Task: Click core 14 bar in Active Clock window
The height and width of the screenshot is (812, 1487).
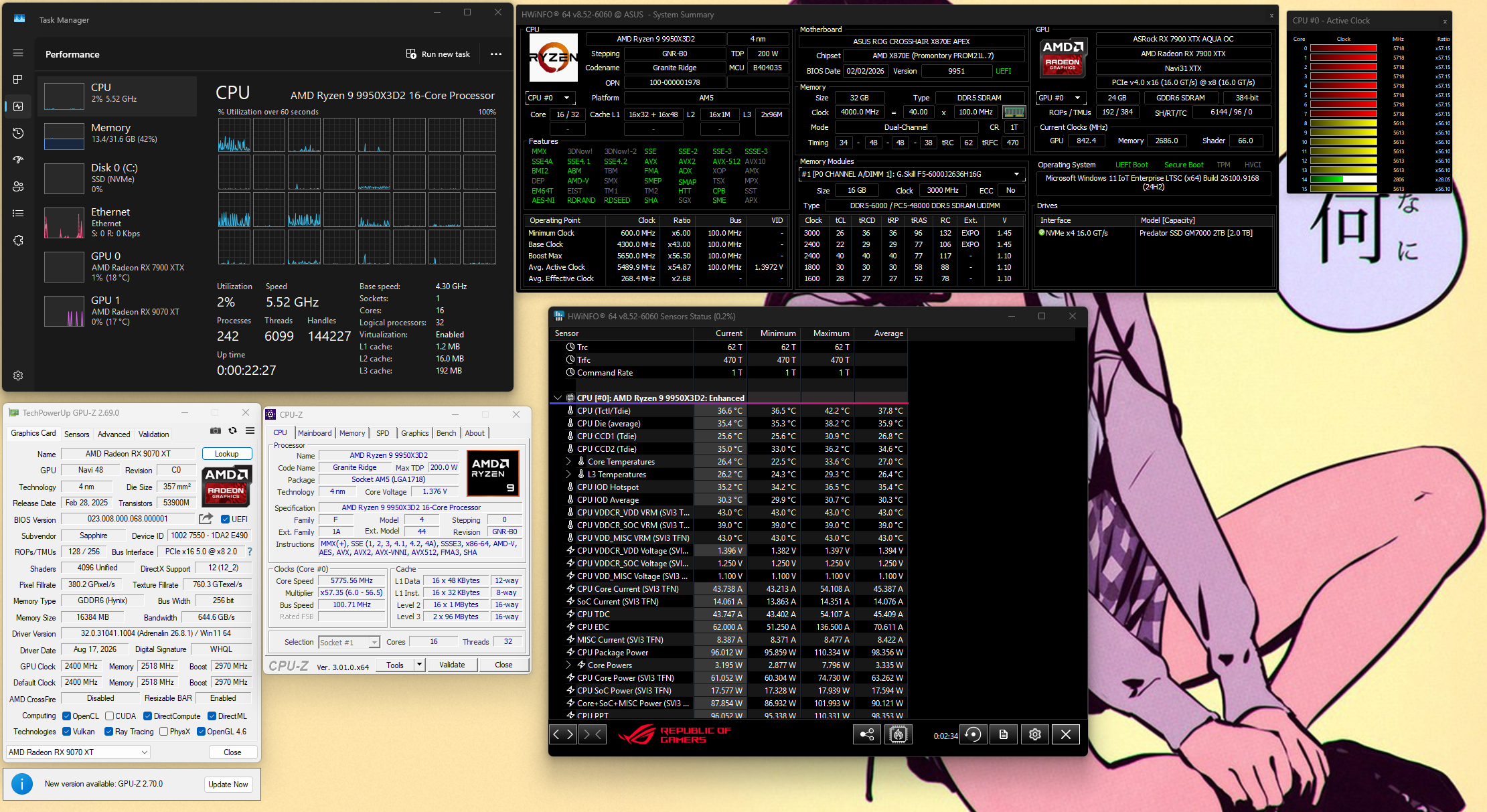Action: [x=1343, y=179]
